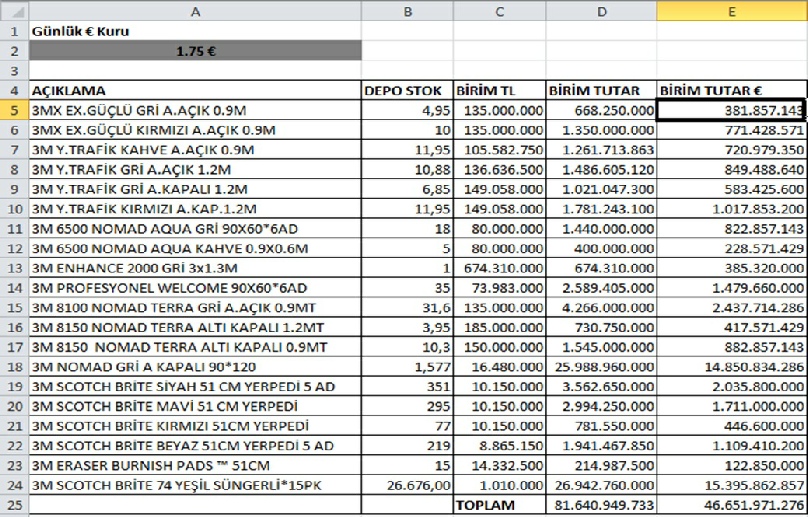Click the 'Günlük € Kuru' cell

click(195, 31)
